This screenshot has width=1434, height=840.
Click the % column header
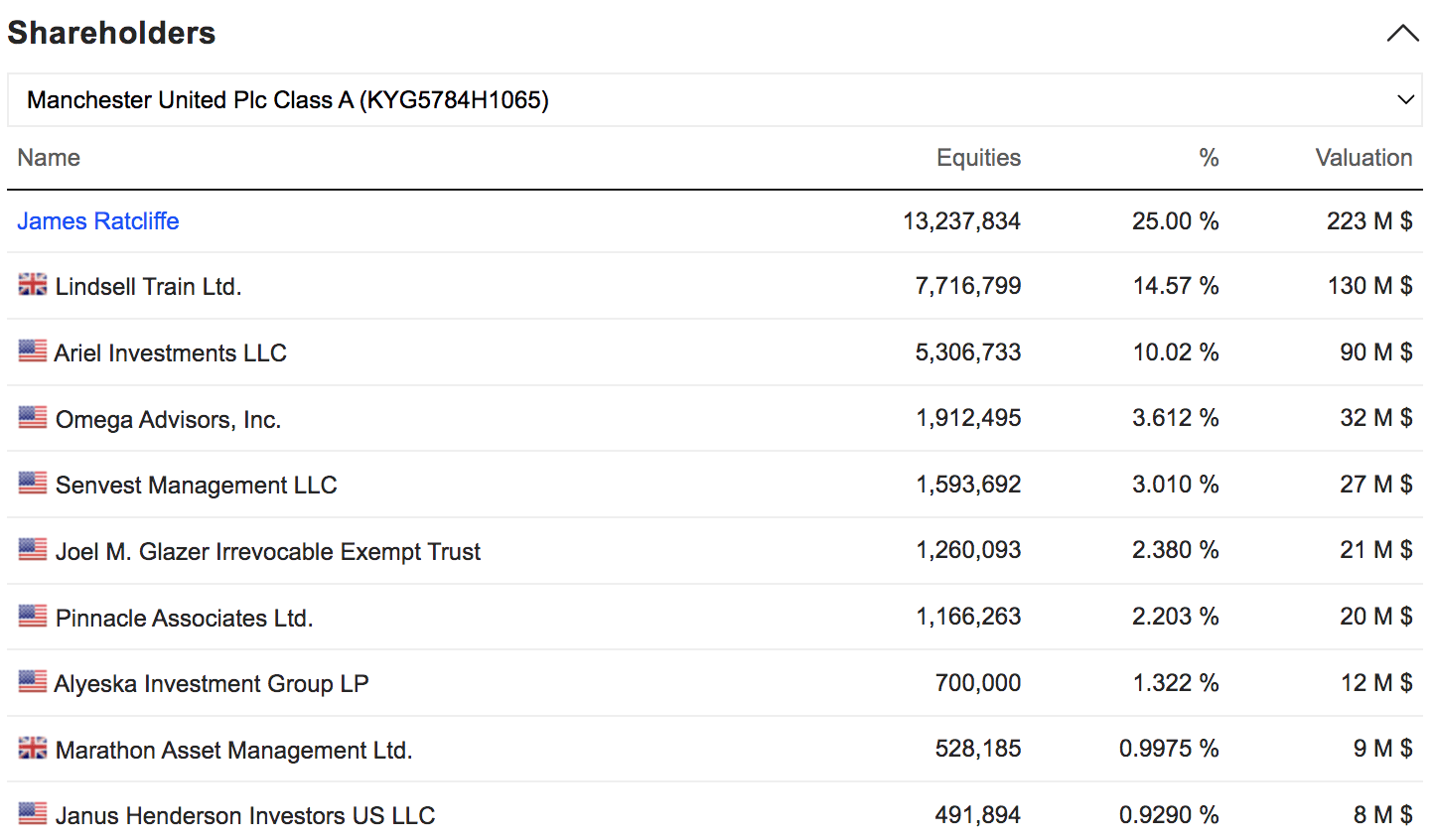[1209, 158]
